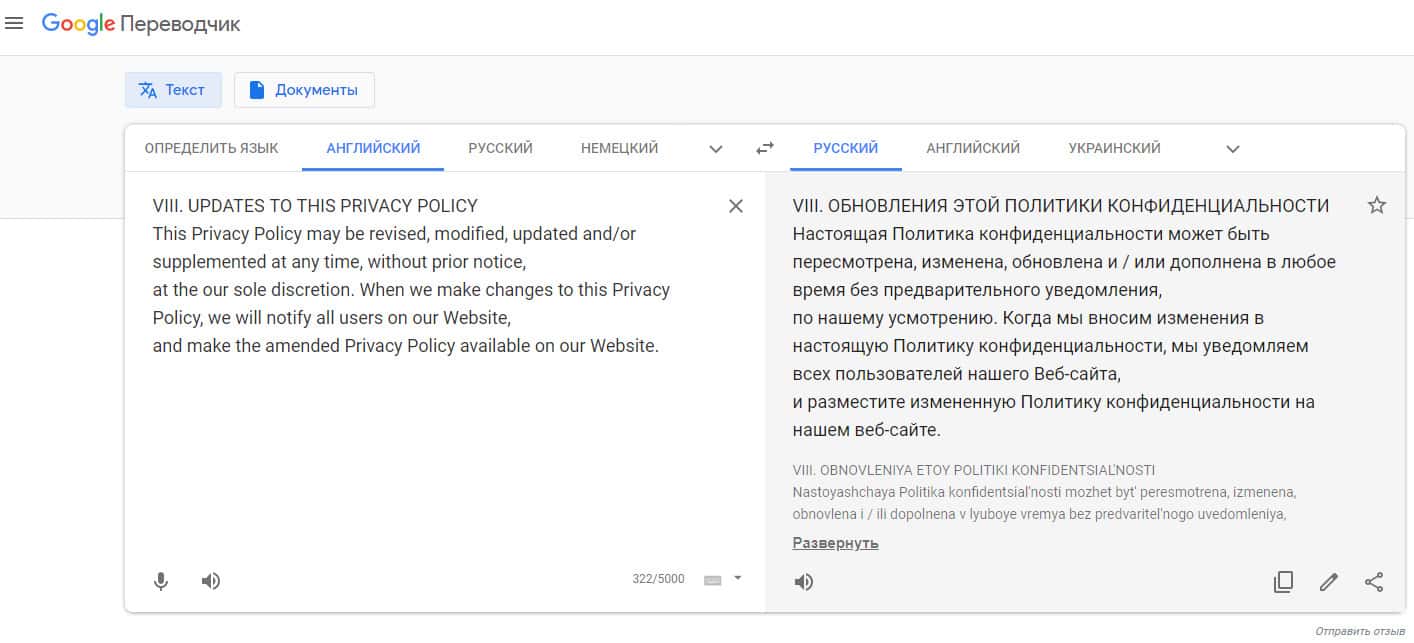
Task: Copy the translation to clipboard
Action: point(1283,582)
